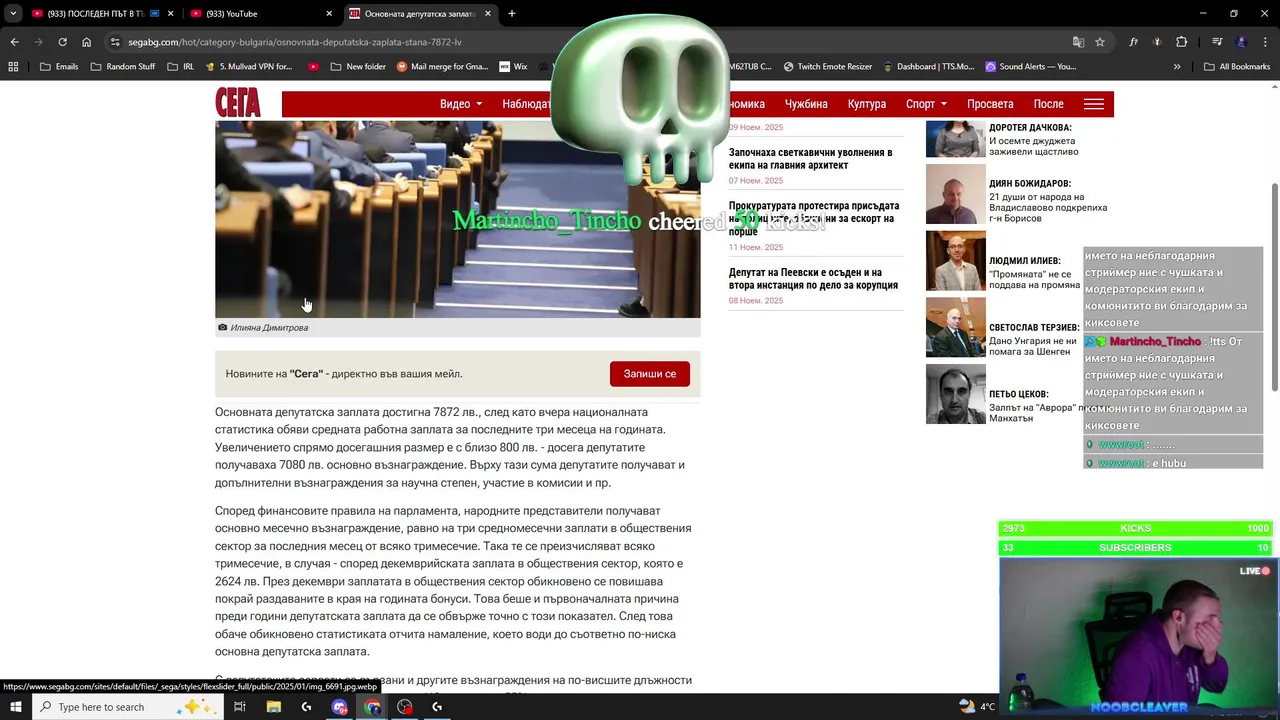Click the page vertical scrollbar thumb
Screen dimensions: 1280x720
[1274, 288]
